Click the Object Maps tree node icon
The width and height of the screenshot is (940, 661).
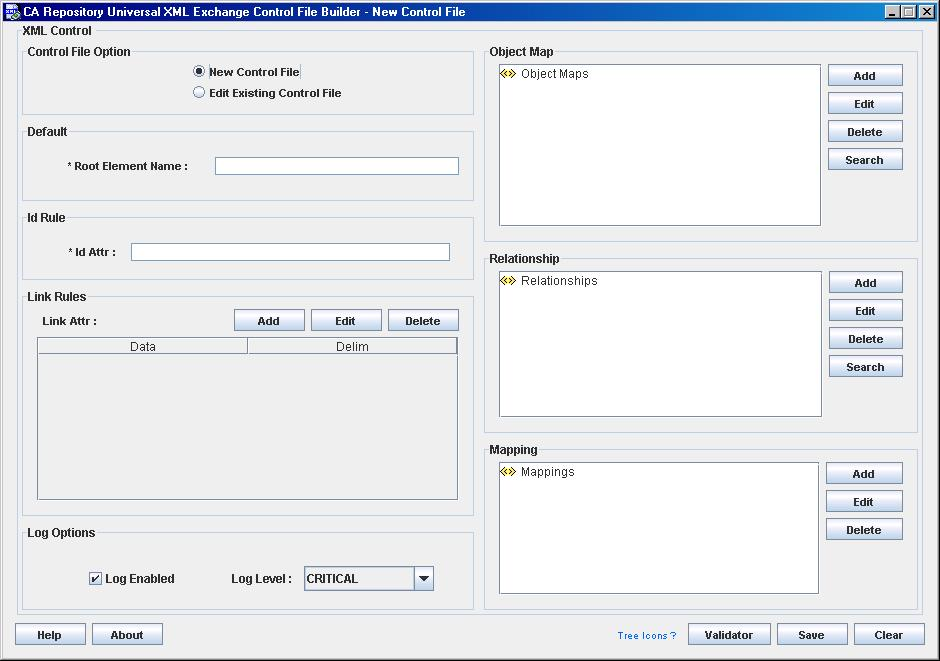click(x=508, y=74)
